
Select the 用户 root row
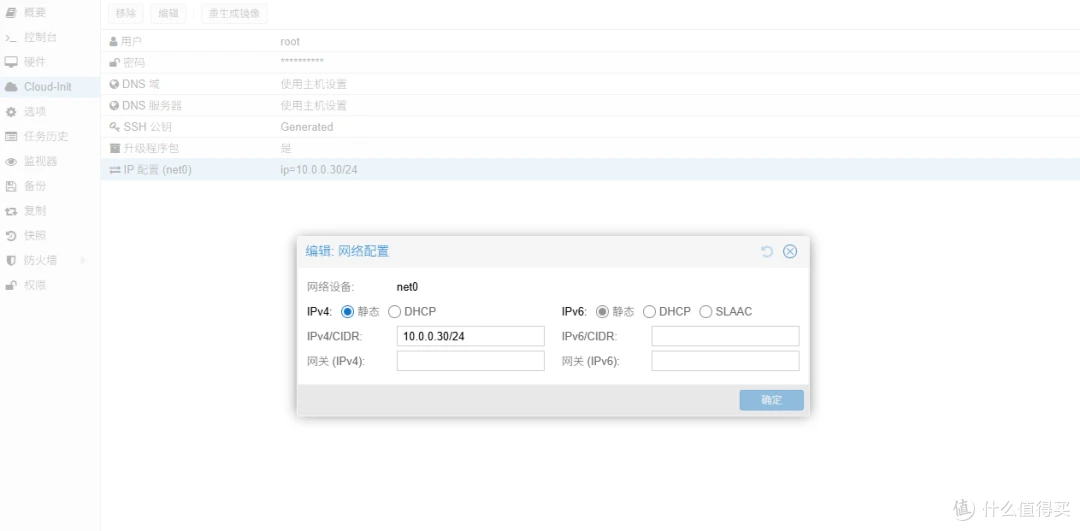(x=590, y=41)
